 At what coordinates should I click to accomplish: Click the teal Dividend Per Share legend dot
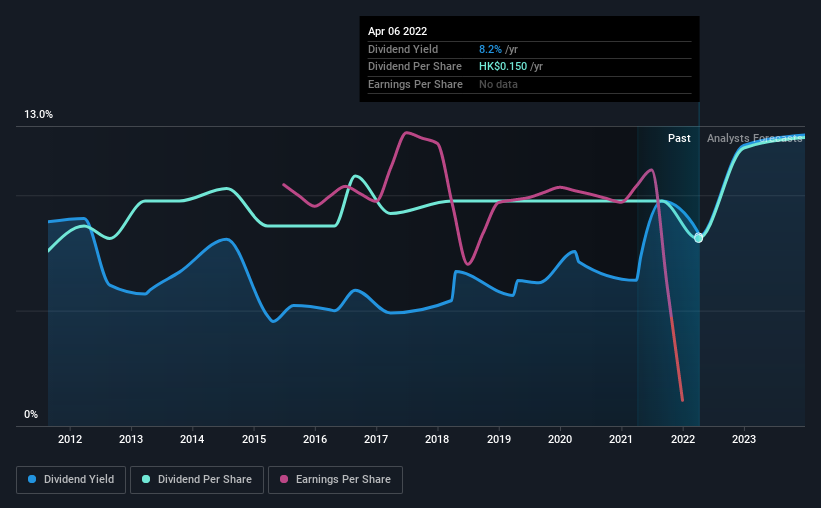pyautogui.click(x=146, y=479)
